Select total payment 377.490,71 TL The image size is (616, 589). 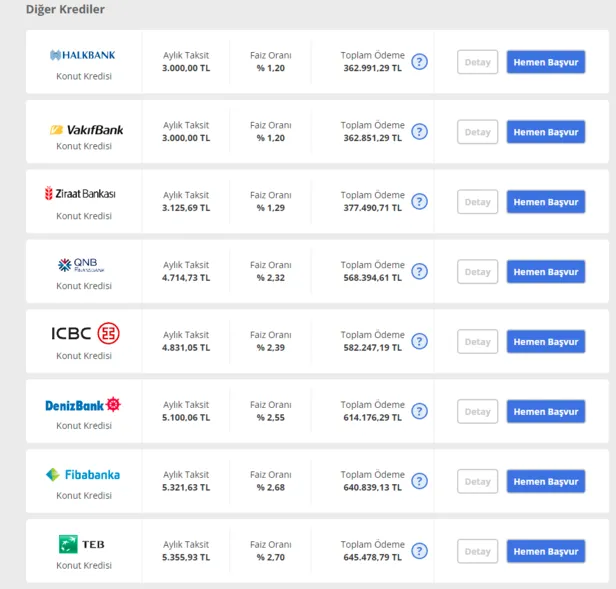pyautogui.click(x=372, y=208)
